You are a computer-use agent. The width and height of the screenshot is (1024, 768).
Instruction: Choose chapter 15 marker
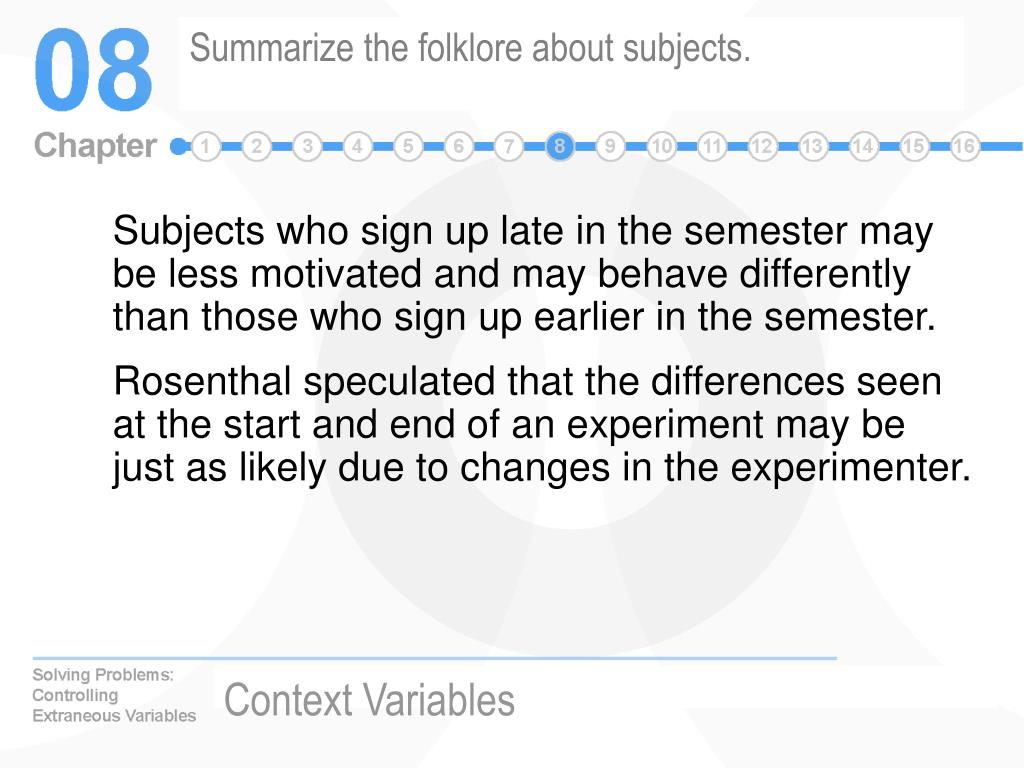point(914,146)
